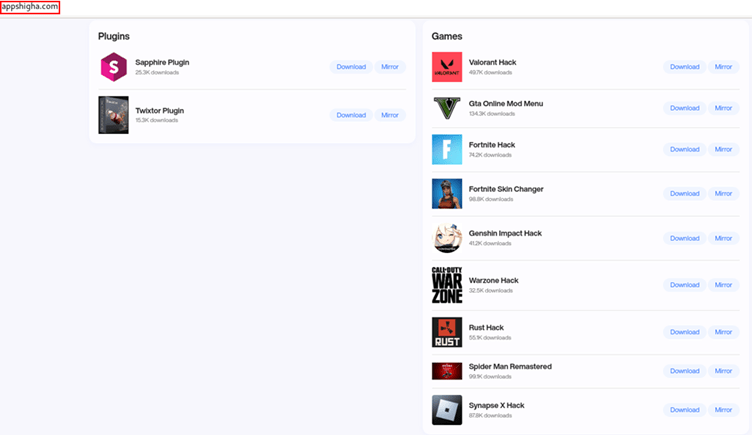Open Mirror link for Synapse X Hack
Image resolution: width=752 pixels, height=435 pixels.
pos(723,410)
